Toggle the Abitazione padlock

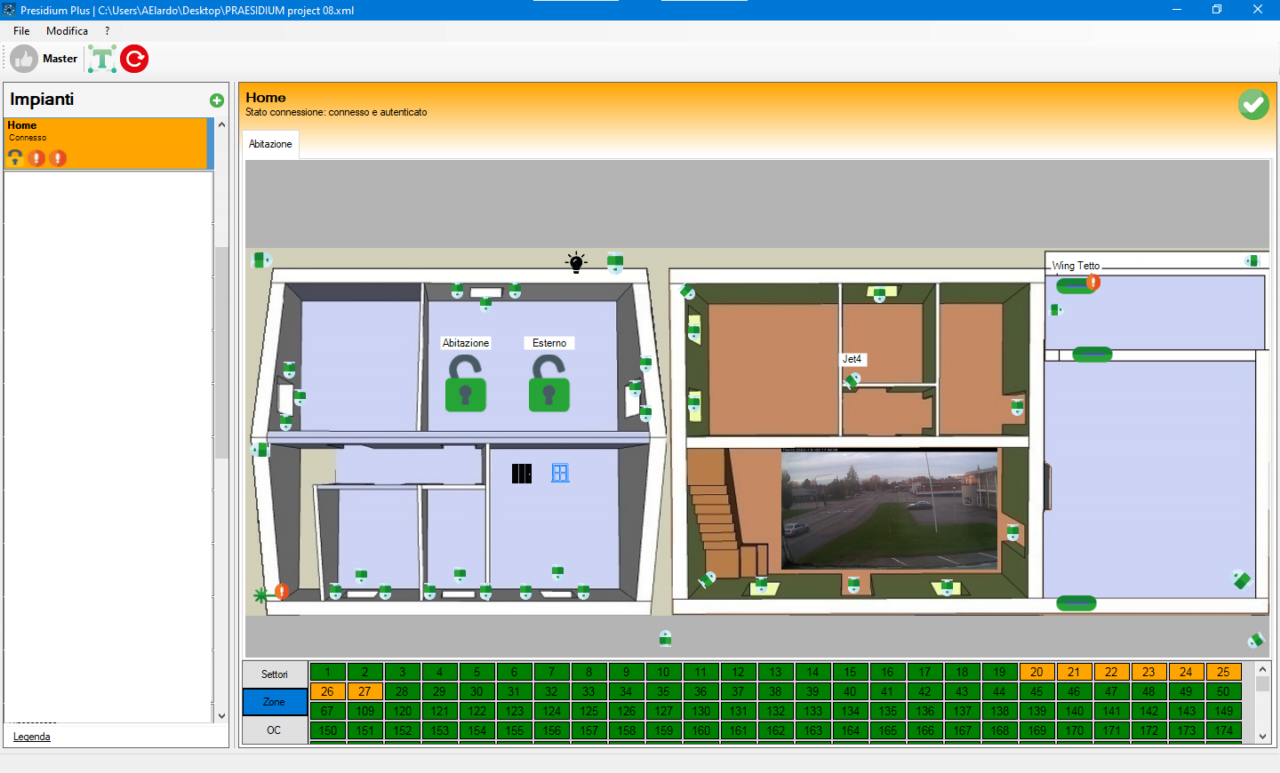(x=465, y=385)
